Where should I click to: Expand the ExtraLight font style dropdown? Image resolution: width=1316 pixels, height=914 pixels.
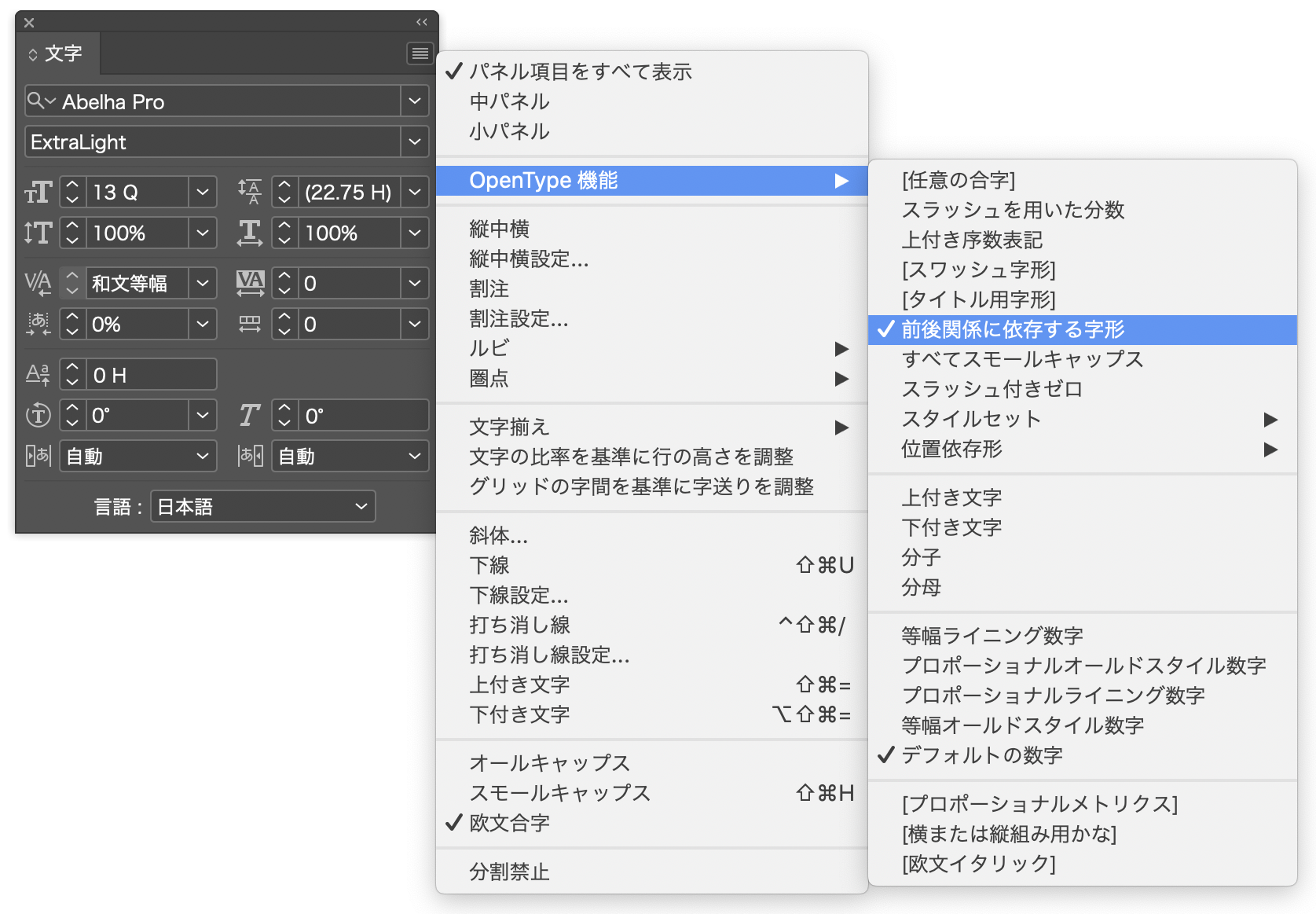pyautogui.click(x=415, y=142)
